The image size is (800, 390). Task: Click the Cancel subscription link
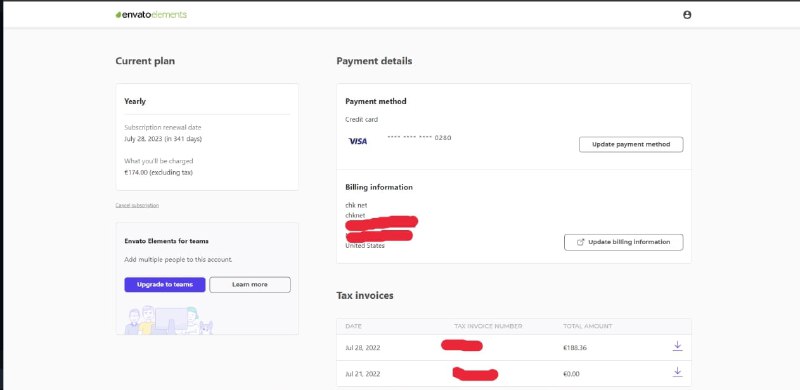click(x=137, y=205)
